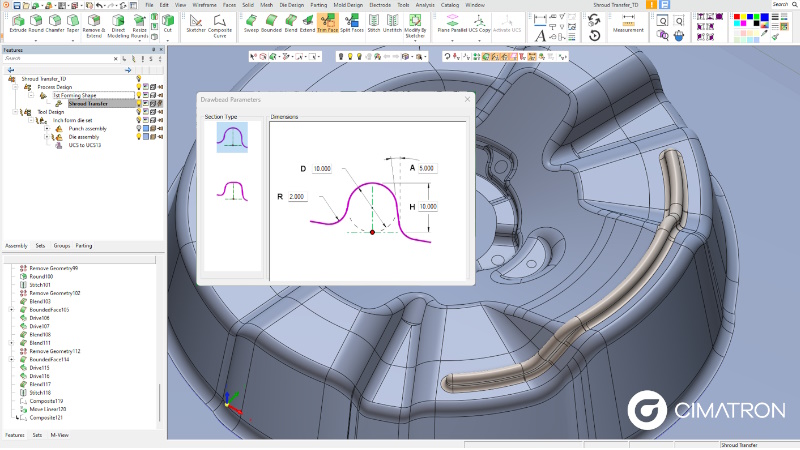Viewport: 800px width, 450px height.
Task: Click the Undo arrow icon
Action: pyautogui.click(x=99, y=5)
